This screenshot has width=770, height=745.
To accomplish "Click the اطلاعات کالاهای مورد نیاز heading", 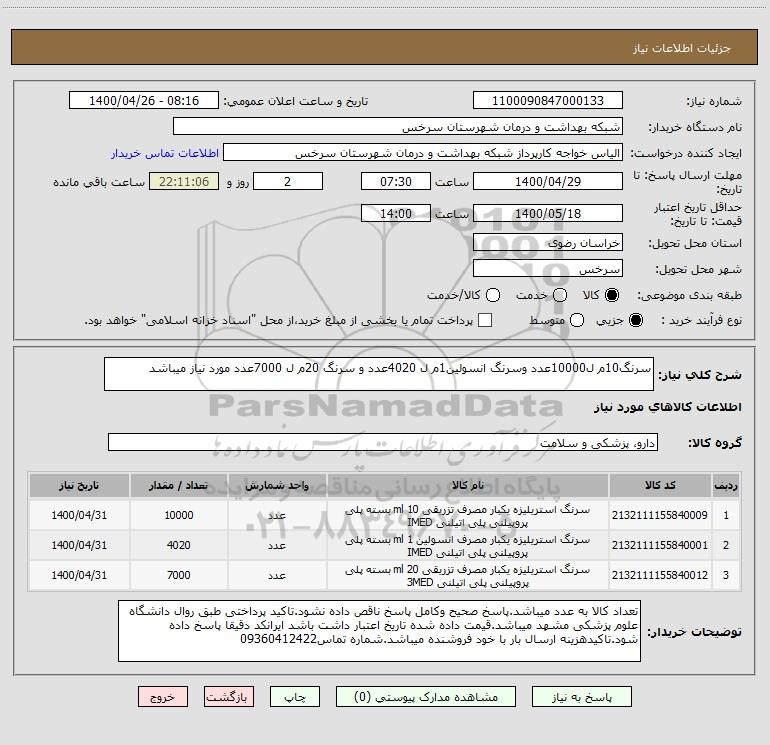I will coord(667,407).
